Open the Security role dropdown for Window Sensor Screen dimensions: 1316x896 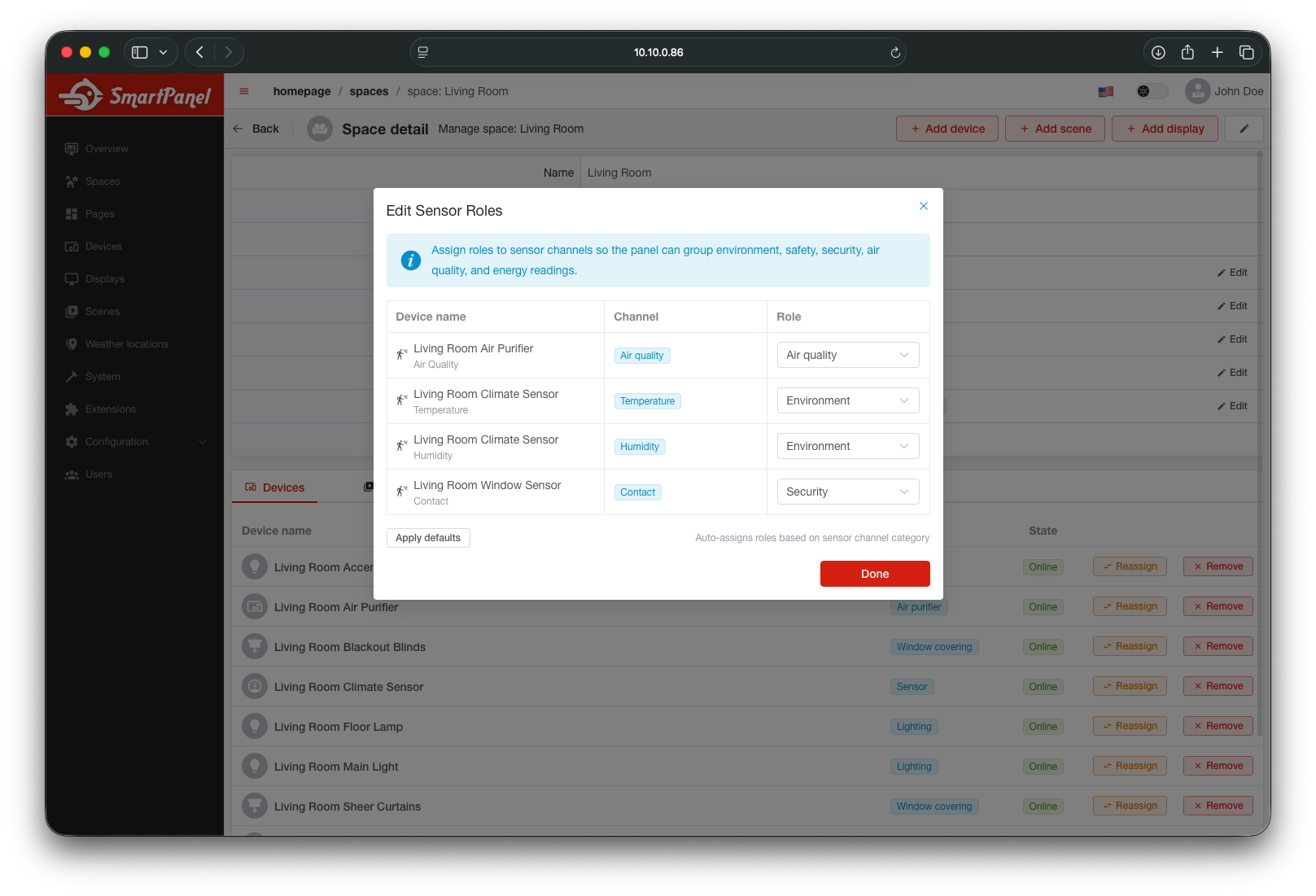[x=847, y=491]
